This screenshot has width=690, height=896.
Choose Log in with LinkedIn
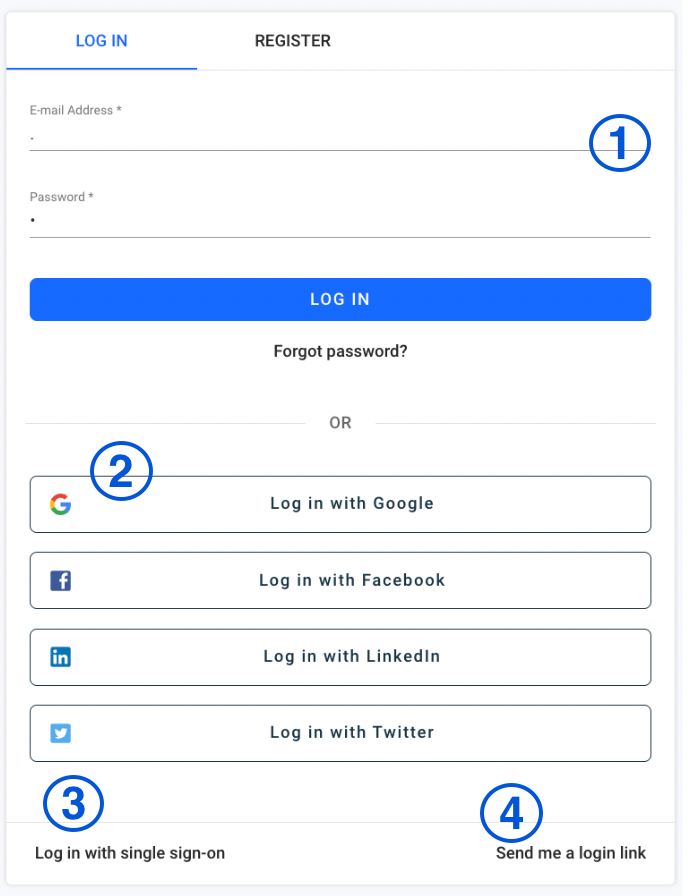pyautogui.click(x=340, y=657)
